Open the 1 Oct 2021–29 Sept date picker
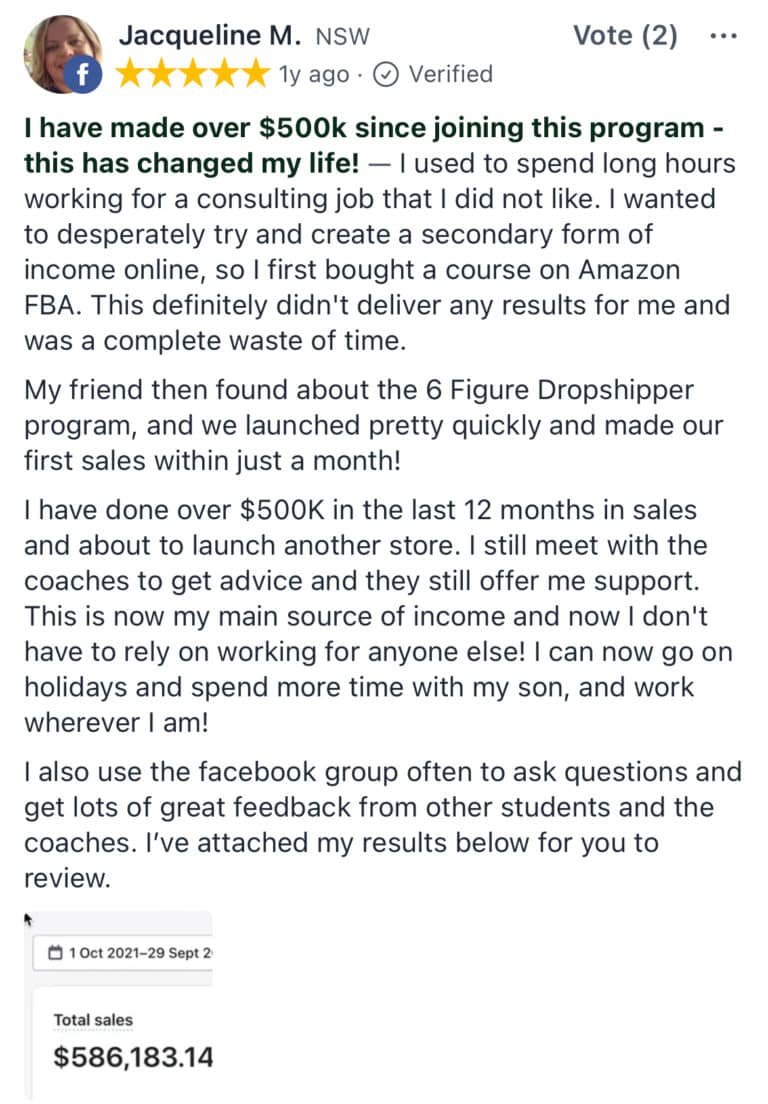The width and height of the screenshot is (768, 1104). point(123,953)
